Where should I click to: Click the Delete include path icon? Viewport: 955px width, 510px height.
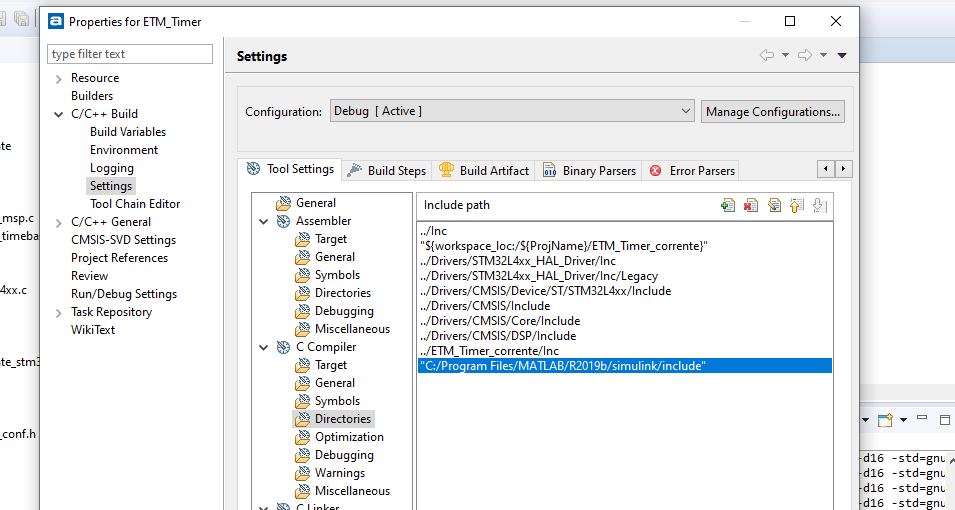tap(751, 205)
